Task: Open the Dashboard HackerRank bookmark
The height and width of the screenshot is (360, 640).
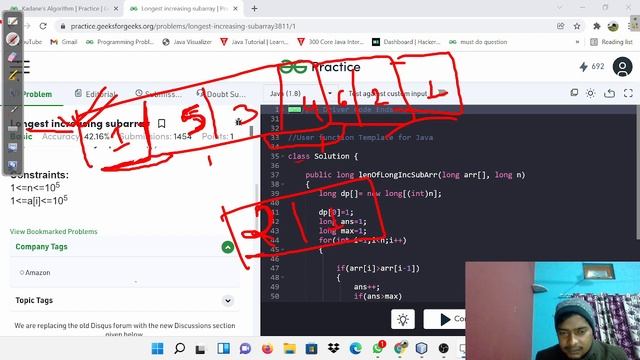Action: point(406,42)
